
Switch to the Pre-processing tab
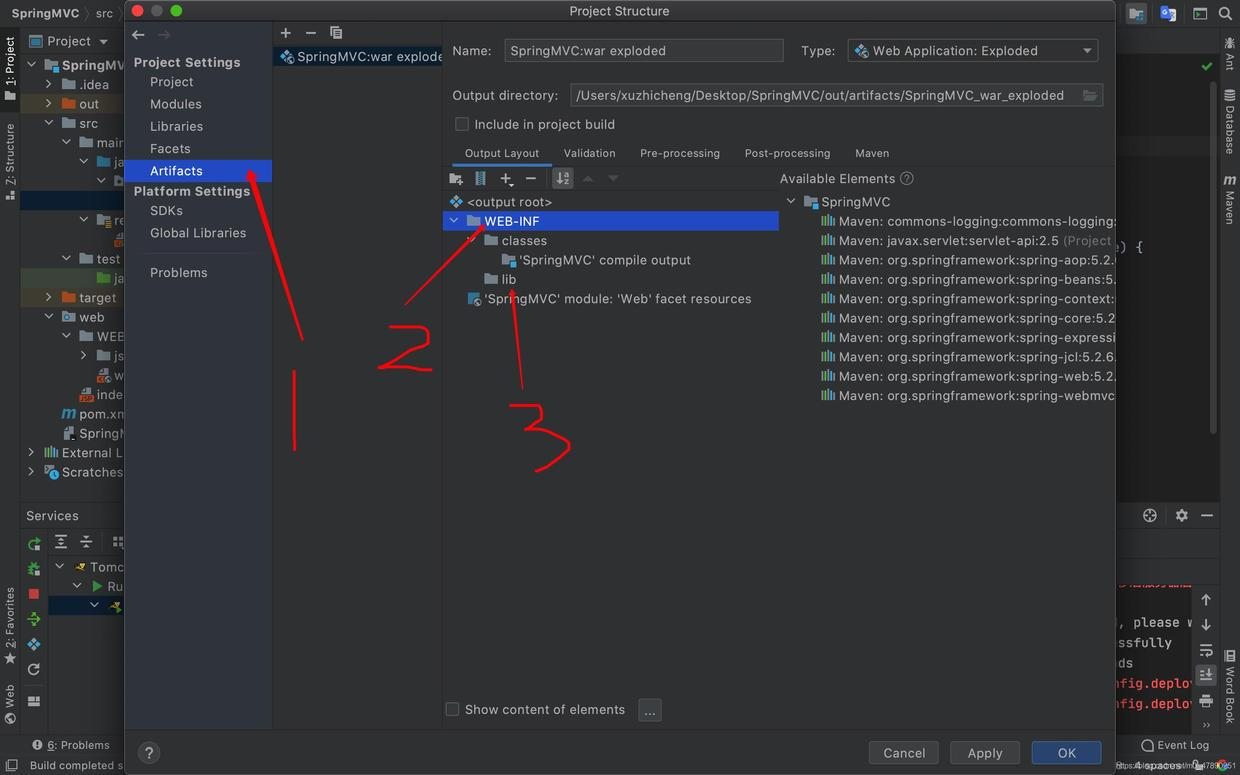pos(680,153)
